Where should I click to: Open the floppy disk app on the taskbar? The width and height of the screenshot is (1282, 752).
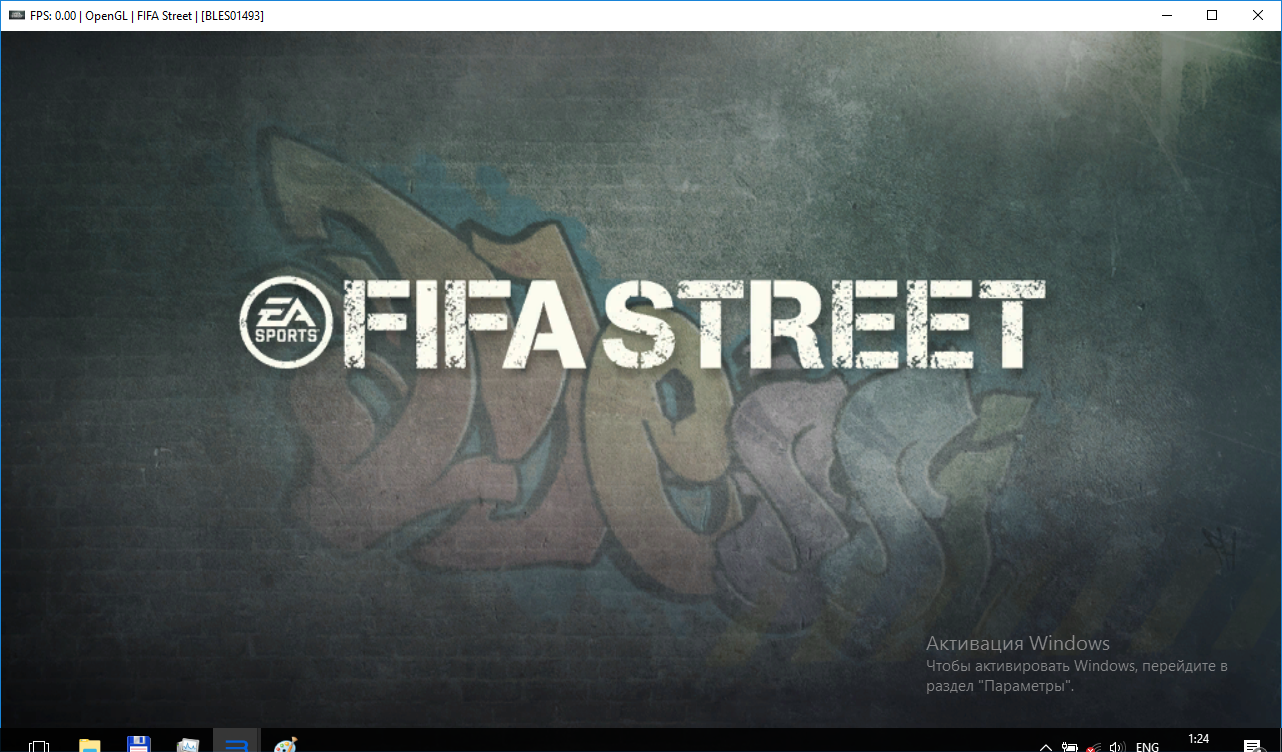pos(138,745)
